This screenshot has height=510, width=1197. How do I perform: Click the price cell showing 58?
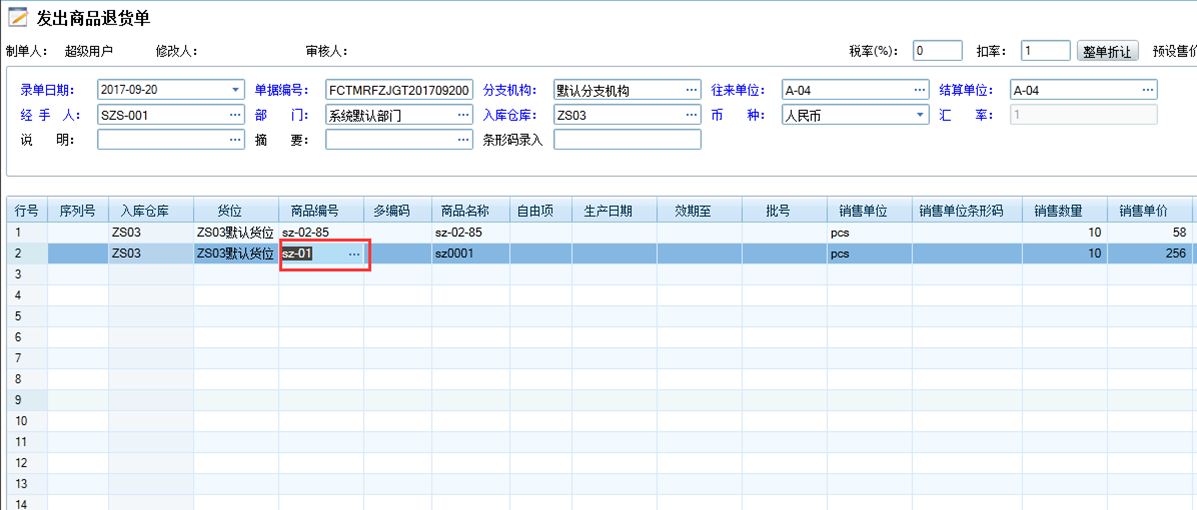coord(1150,233)
